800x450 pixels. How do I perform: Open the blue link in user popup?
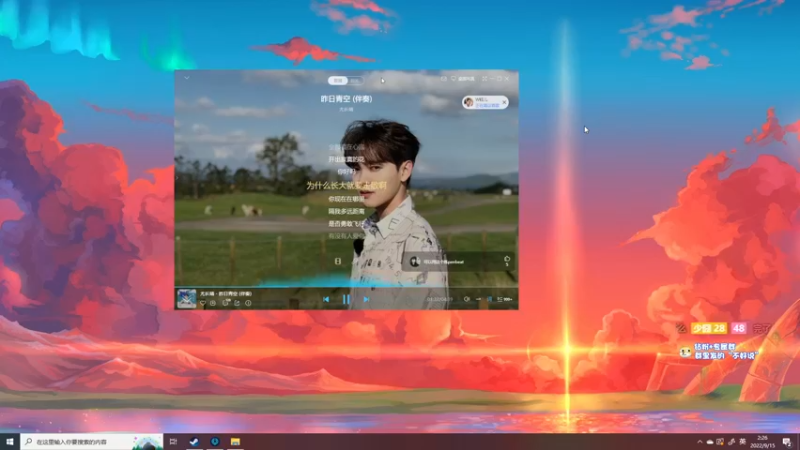[x=487, y=106]
